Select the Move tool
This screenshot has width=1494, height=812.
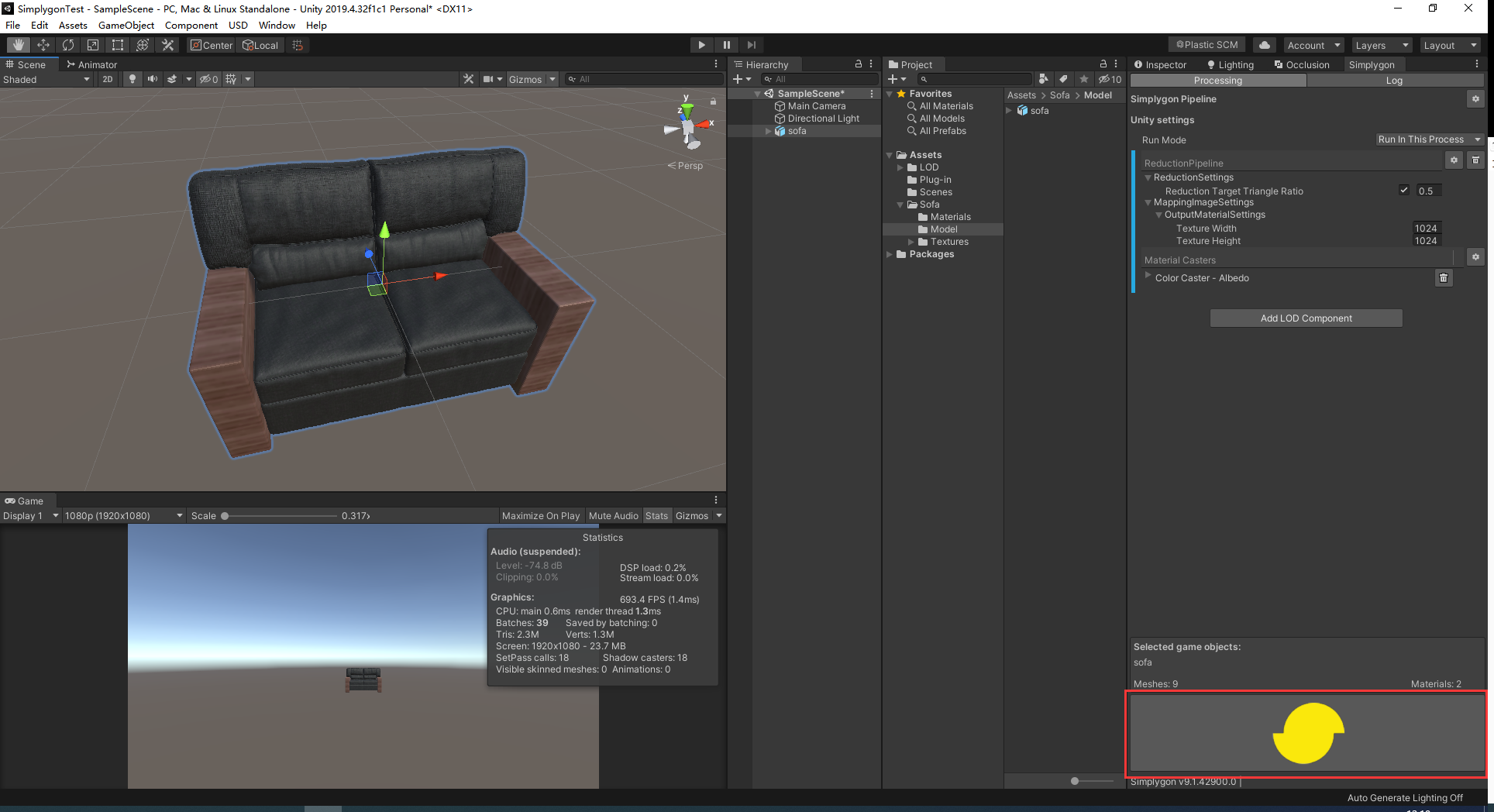pos(43,45)
